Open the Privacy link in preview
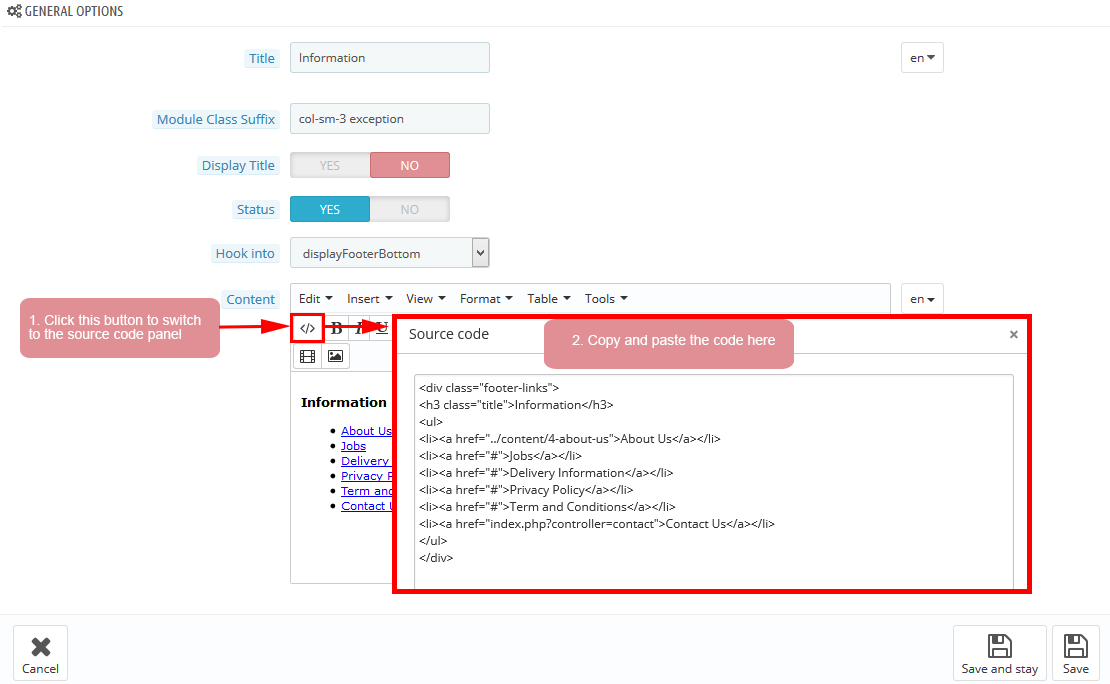The image size is (1110, 684). point(366,476)
